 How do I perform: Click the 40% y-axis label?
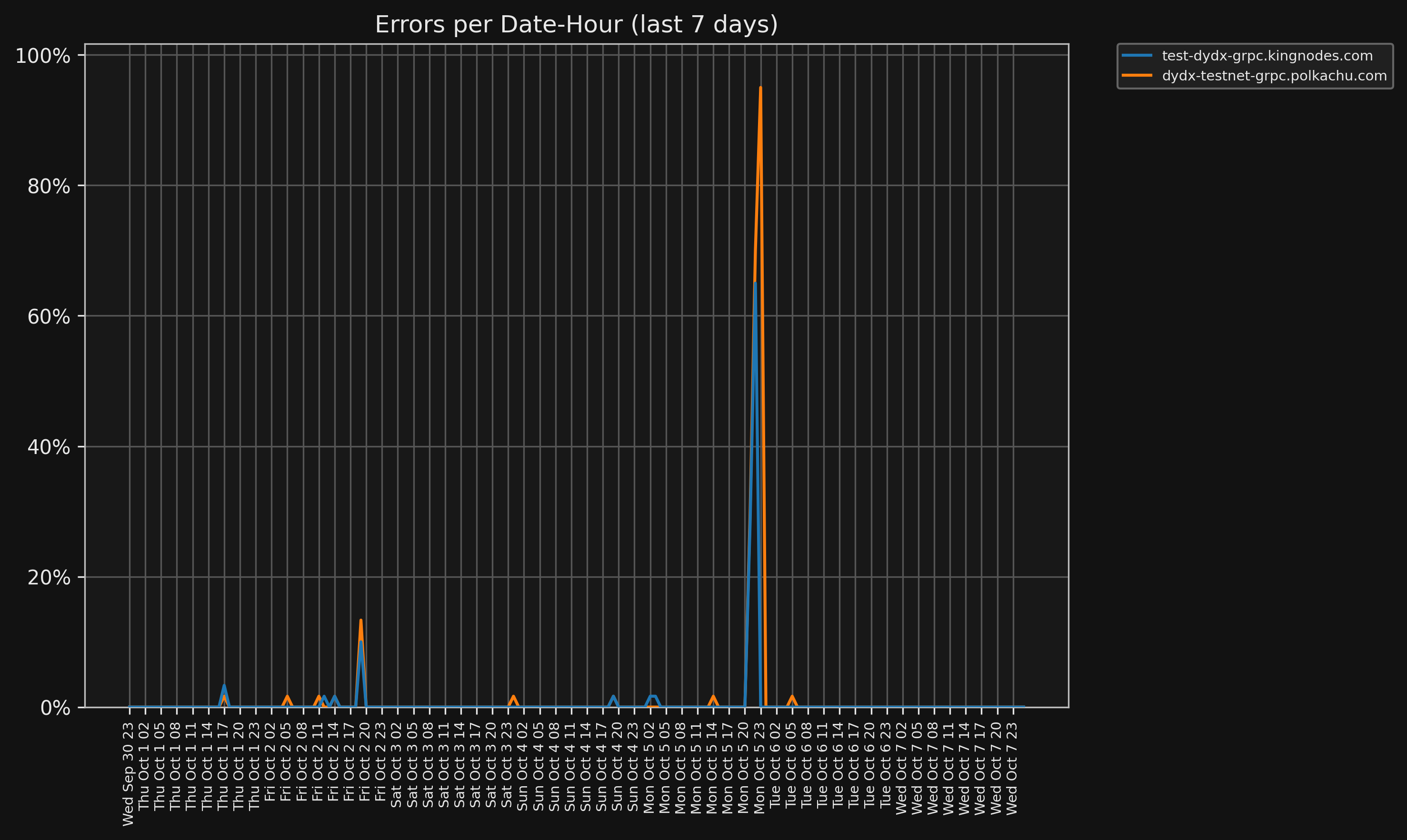(x=49, y=447)
